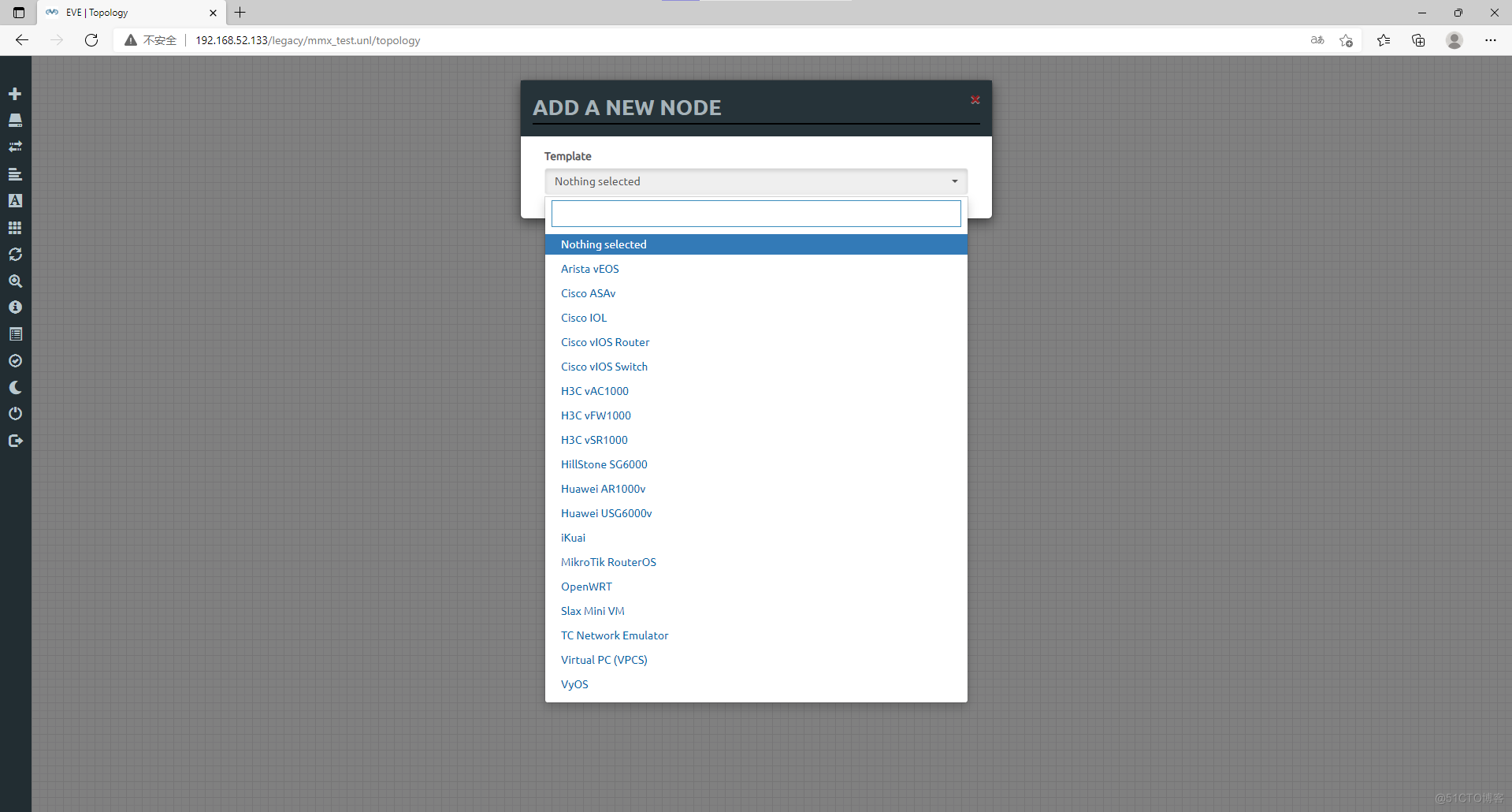Select MikroTik RouterOS template

point(756,562)
